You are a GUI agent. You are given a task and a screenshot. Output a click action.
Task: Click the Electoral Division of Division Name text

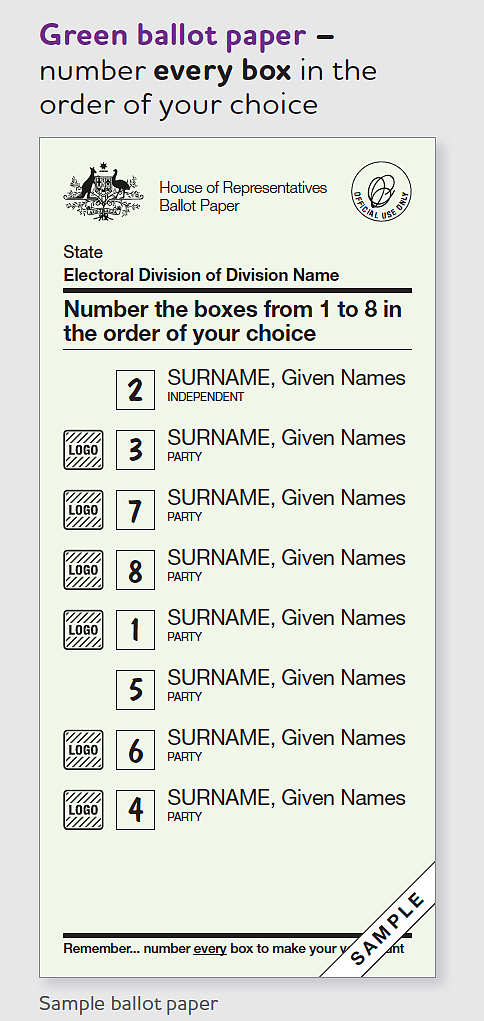coord(201,275)
